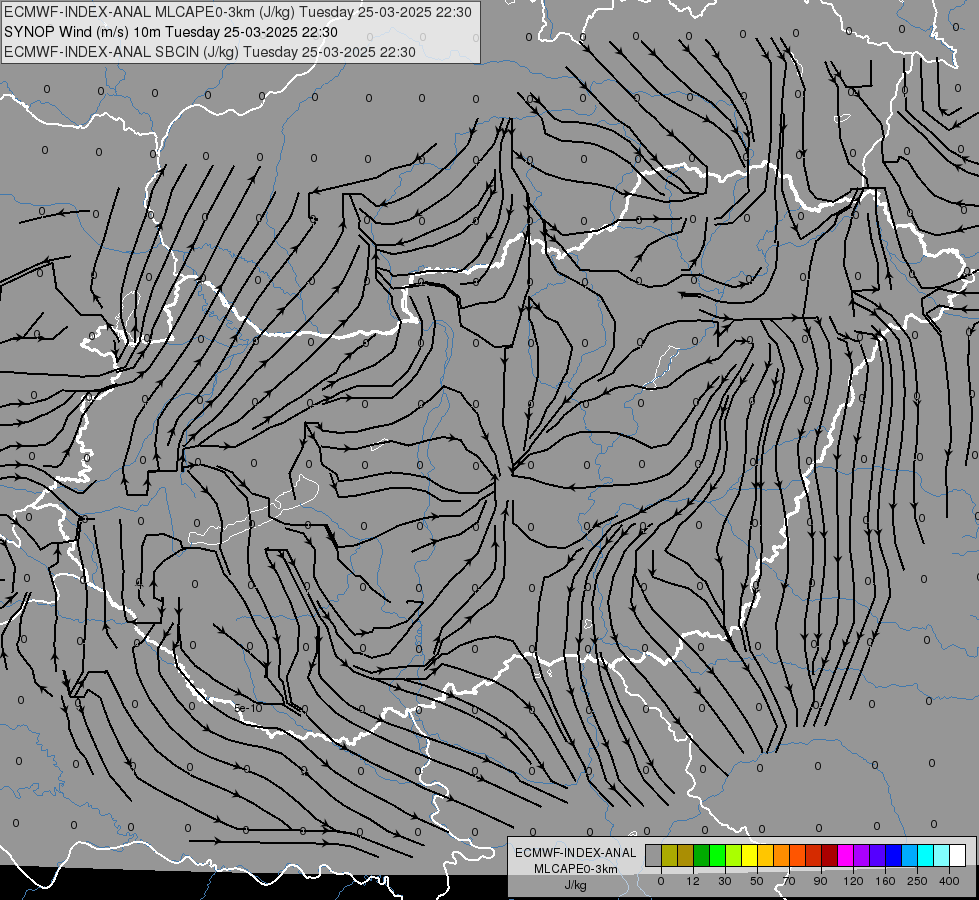
Task: Click legend tick value 120
Action: [x=854, y=881]
